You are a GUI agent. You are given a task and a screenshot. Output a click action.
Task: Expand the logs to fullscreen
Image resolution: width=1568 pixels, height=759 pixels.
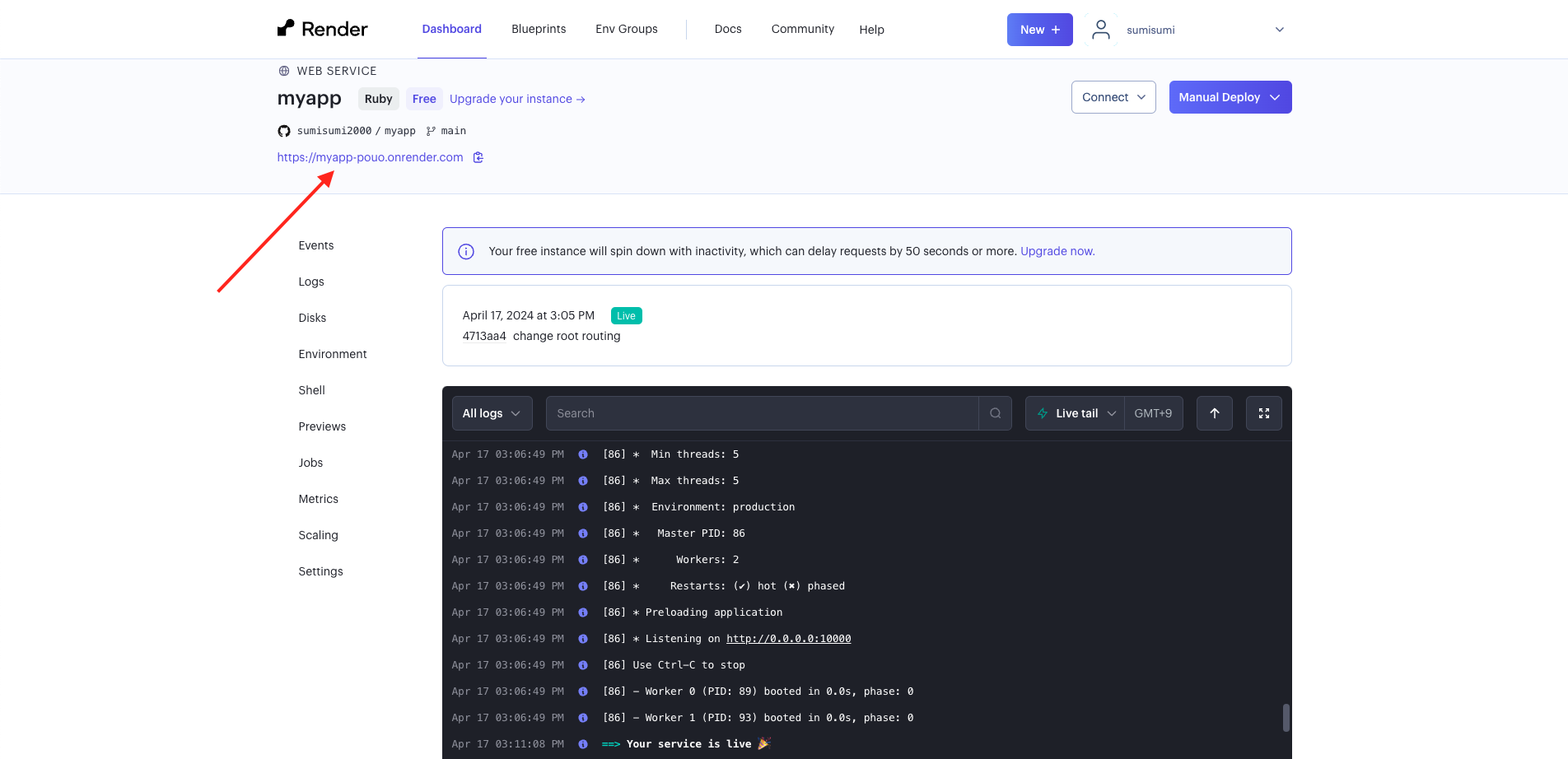coord(1264,413)
